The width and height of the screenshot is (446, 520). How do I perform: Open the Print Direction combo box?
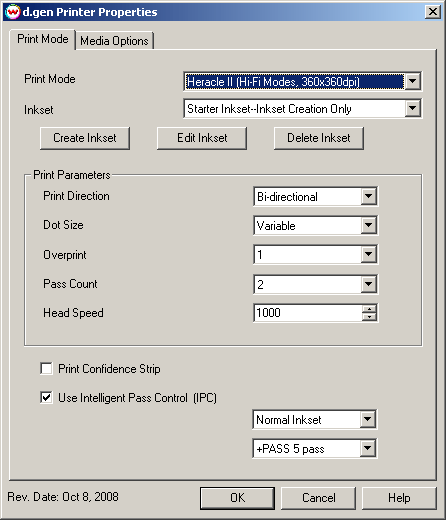[369, 196]
